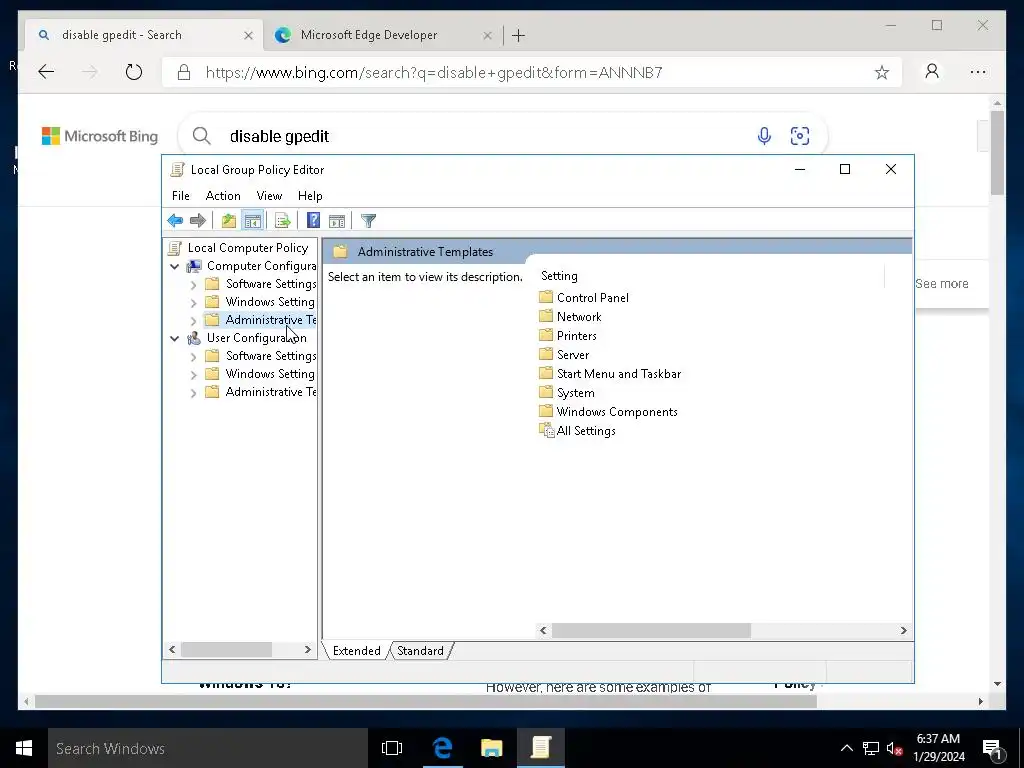Screen dimensions: 1024x768
Task: Open the Help menu
Action: (x=310, y=196)
